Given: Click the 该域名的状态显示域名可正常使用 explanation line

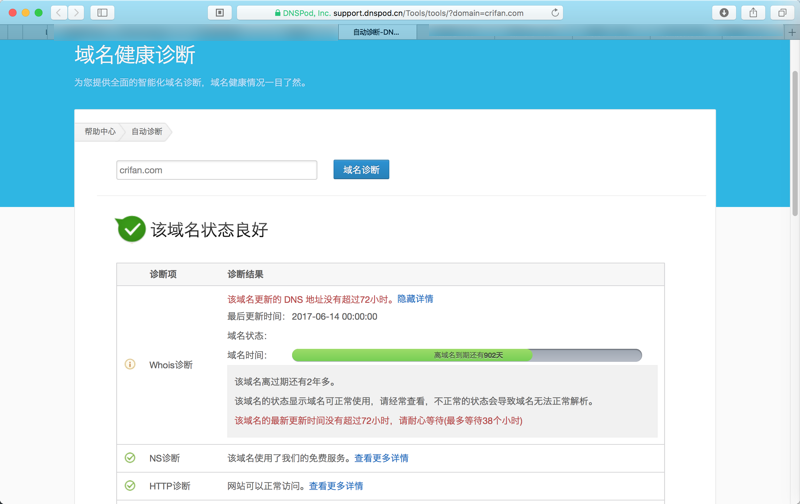Looking at the screenshot, I should (415, 401).
